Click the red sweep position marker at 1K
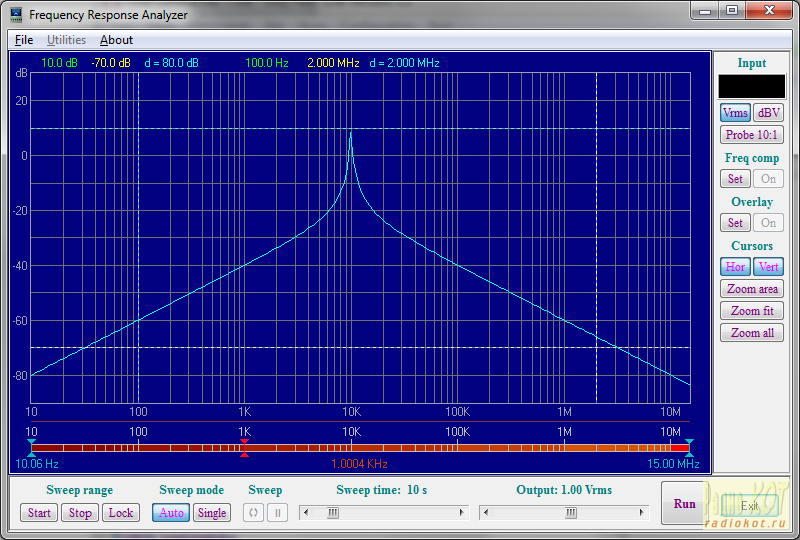The width and height of the screenshot is (800, 540). [244, 447]
